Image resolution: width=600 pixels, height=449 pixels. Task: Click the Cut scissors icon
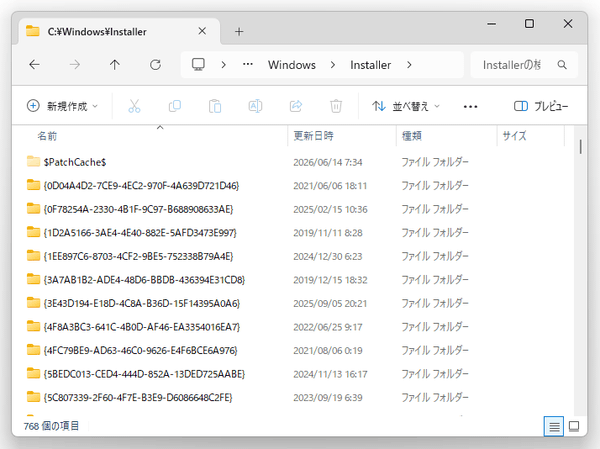tap(134, 106)
